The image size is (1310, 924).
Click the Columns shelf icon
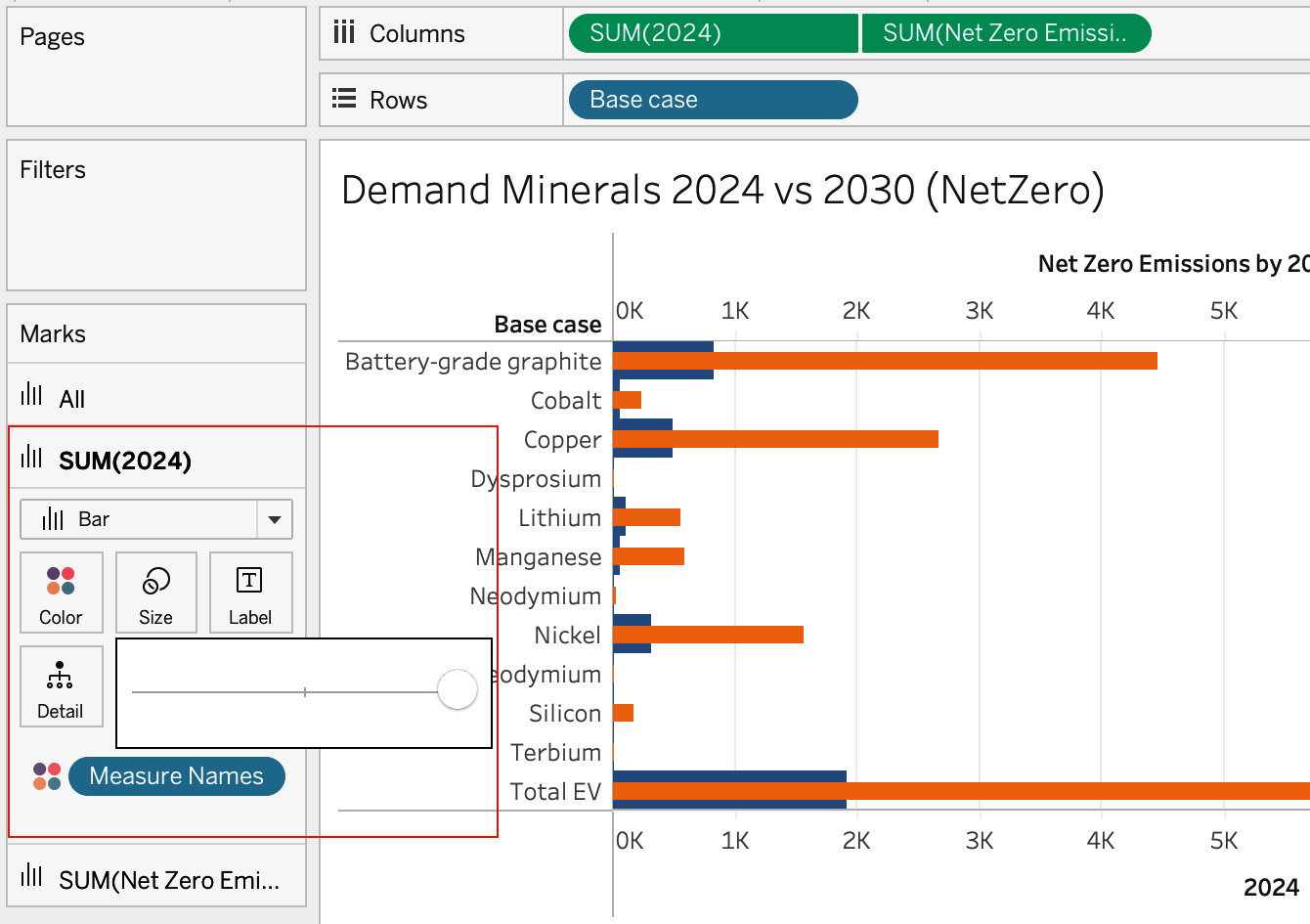344,33
